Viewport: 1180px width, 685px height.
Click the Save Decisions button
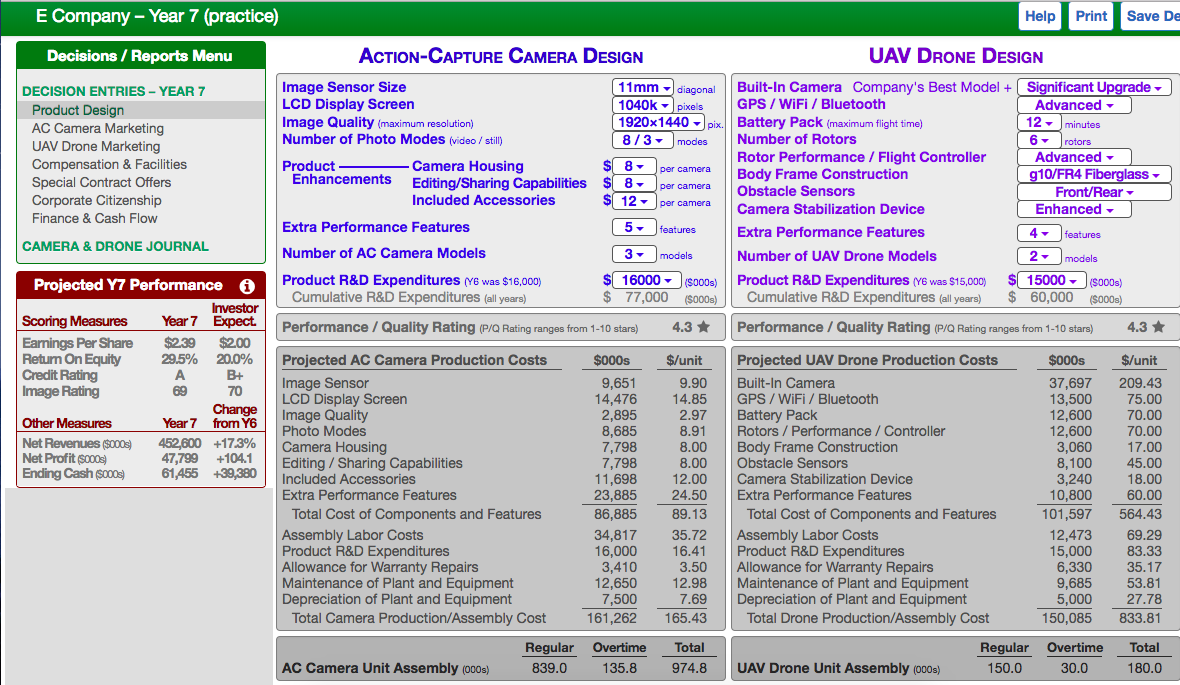1151,16
